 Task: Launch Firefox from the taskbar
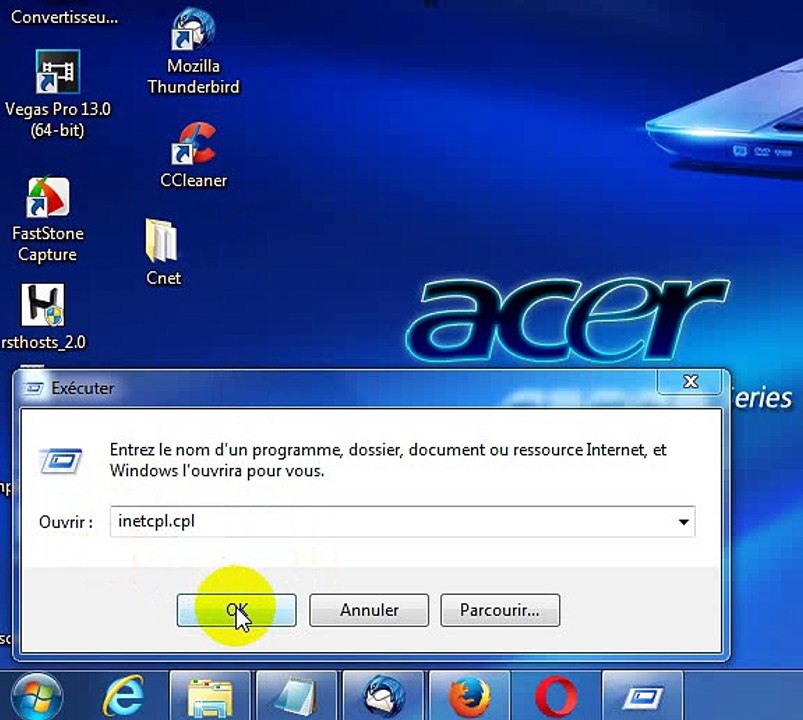470,695
